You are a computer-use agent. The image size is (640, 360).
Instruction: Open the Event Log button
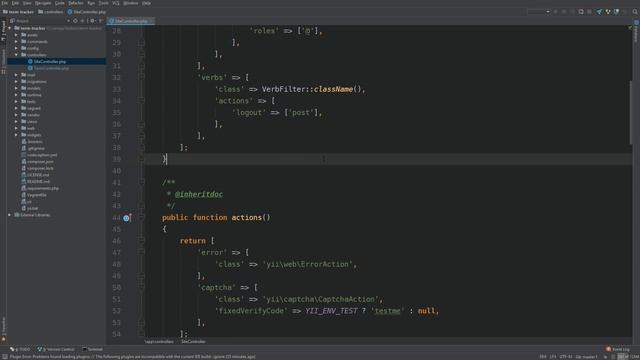point(618,349)
